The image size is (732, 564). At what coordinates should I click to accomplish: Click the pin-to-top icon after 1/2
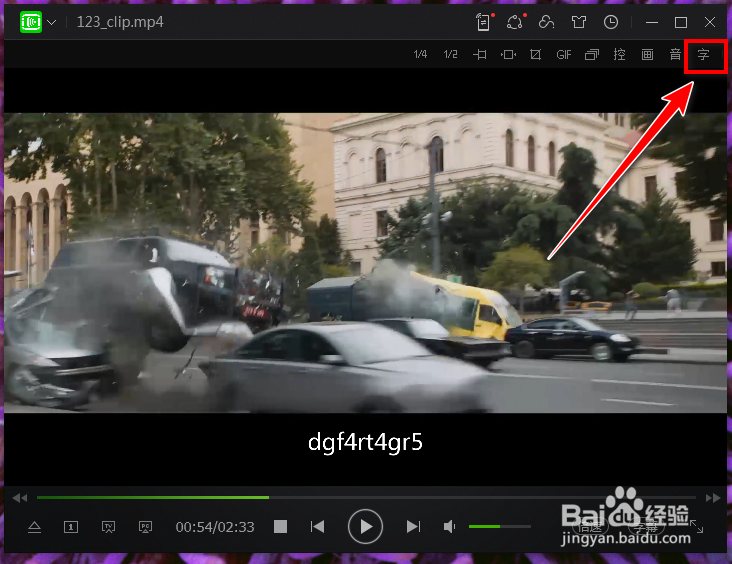tap(479, 55)
